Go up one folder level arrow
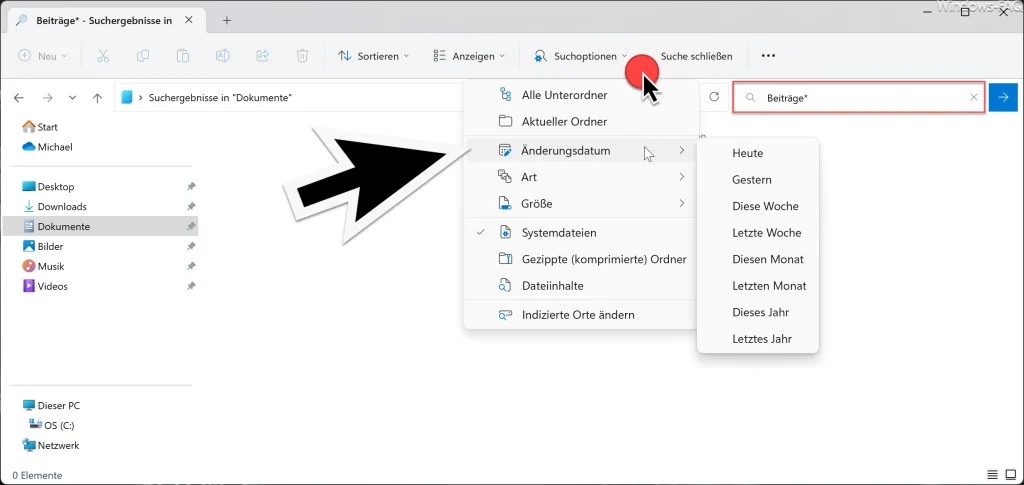 click(97, 98)
